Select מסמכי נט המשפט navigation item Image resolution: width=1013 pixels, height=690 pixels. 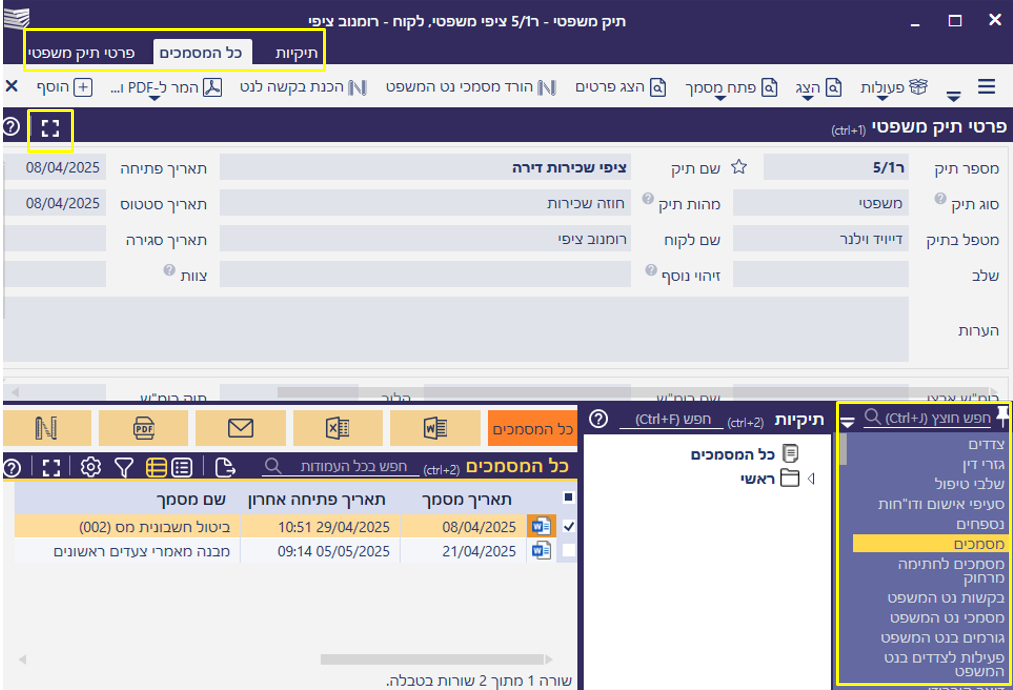tap(947, 618)
